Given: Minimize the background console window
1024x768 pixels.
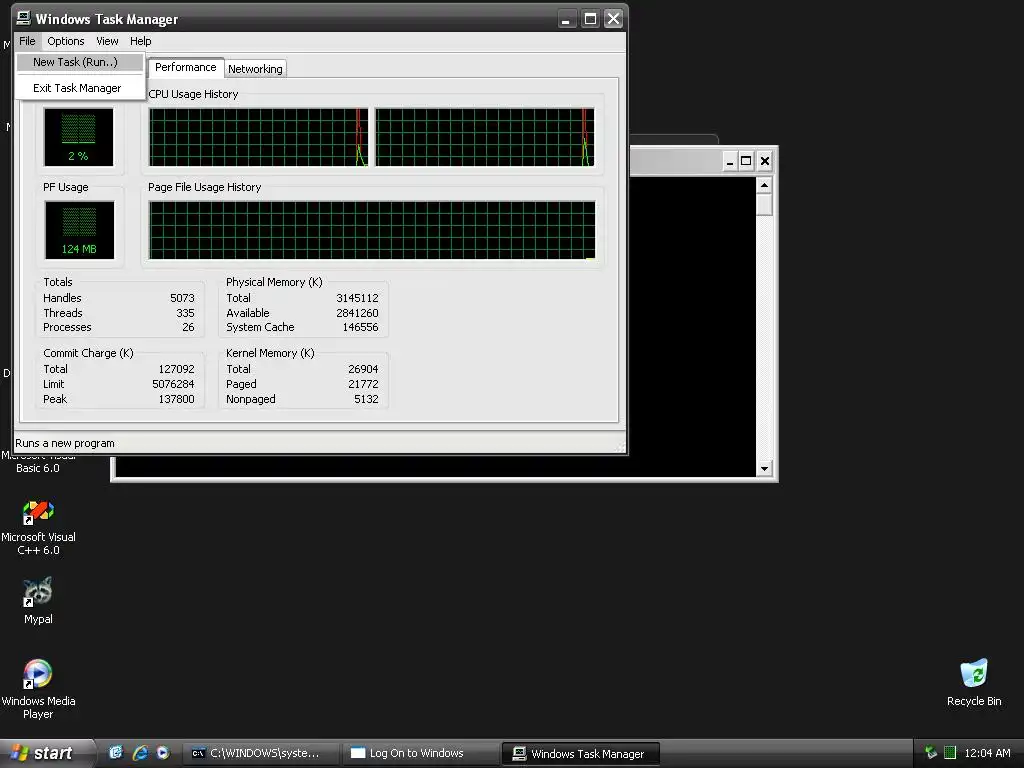Looking at the screenshot, I should click(x=729, y=161).
